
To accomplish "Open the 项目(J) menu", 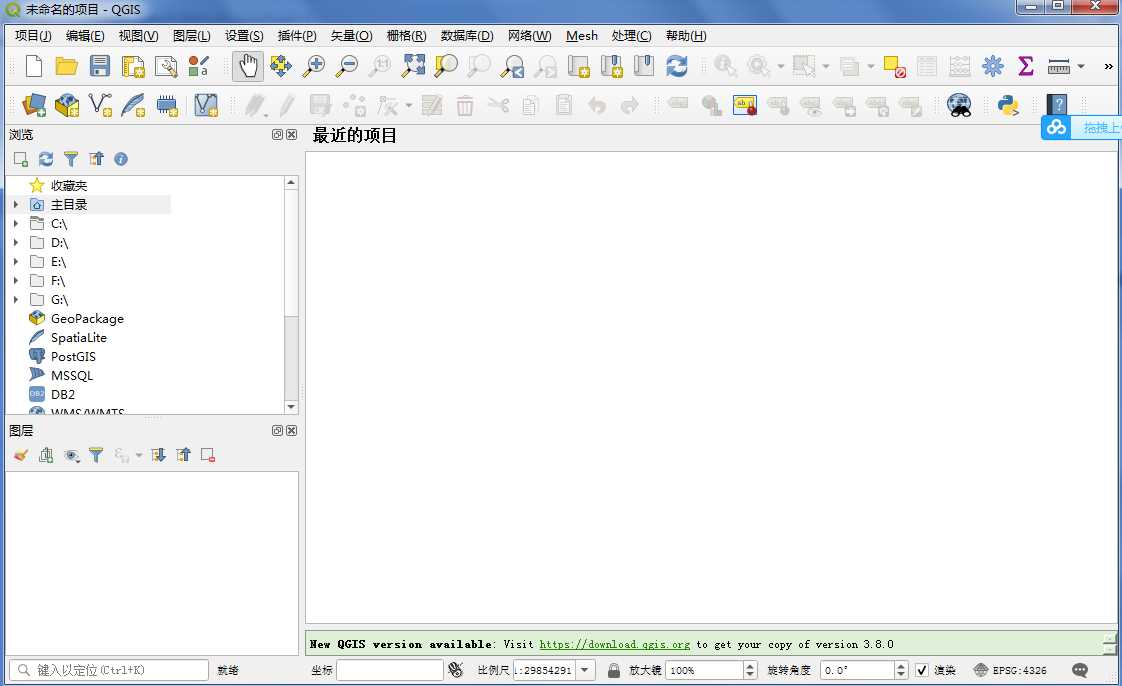I will 33,36.
